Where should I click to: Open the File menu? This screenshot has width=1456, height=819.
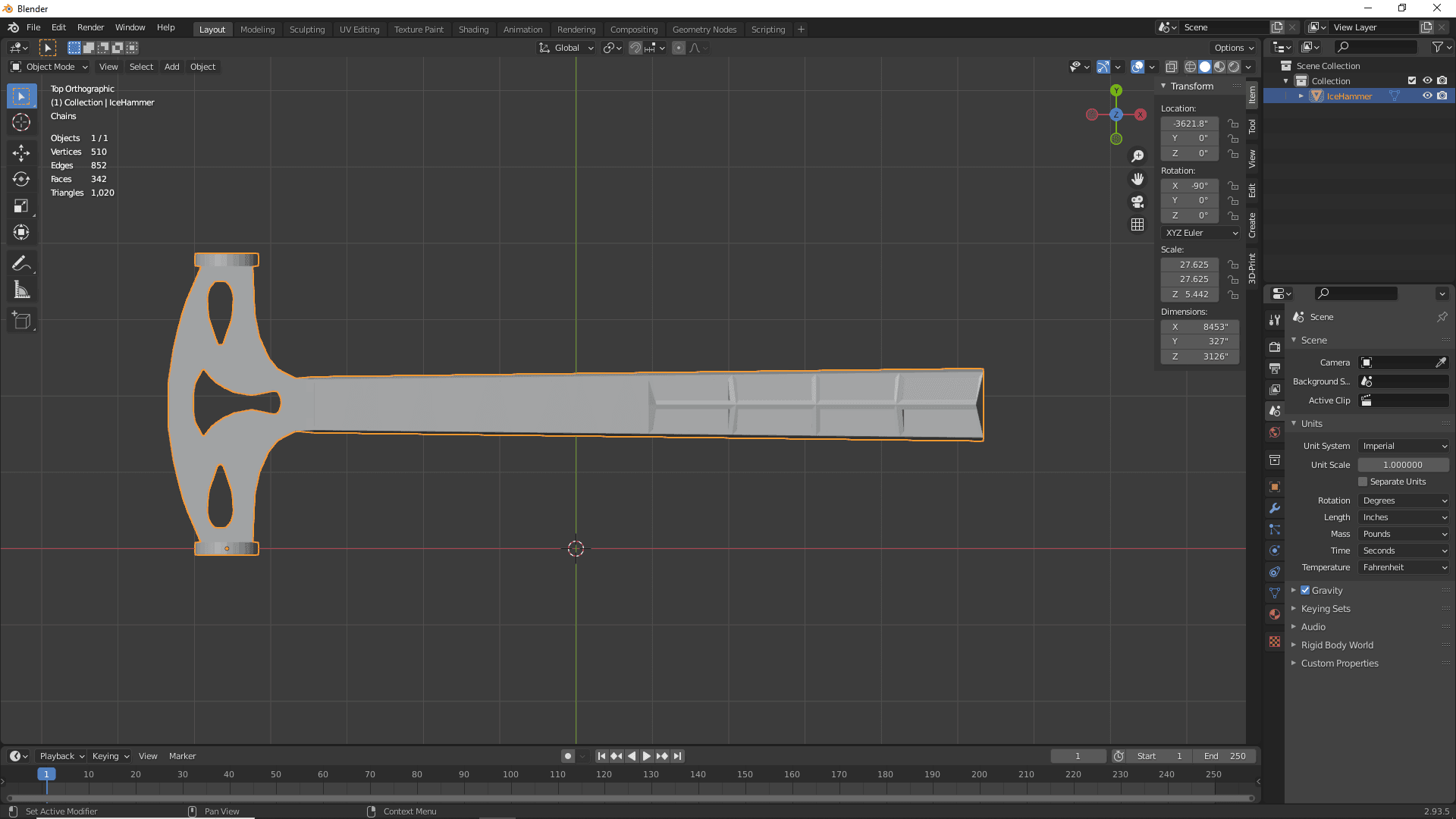(x=33, y=27)
